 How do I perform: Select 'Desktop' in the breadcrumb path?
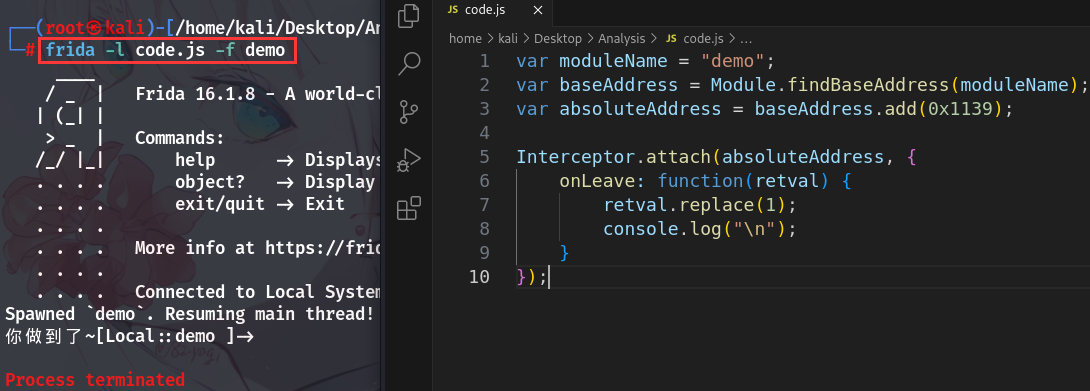tap(557, 38)
